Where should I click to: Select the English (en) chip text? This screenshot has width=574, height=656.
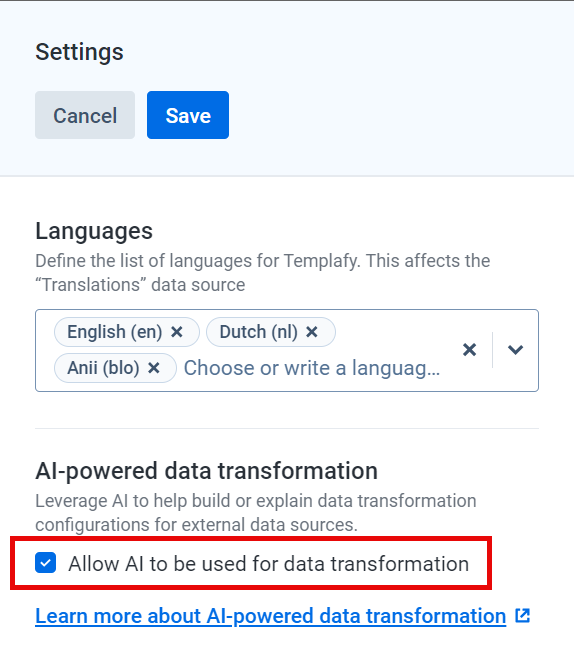pos(115,332)
